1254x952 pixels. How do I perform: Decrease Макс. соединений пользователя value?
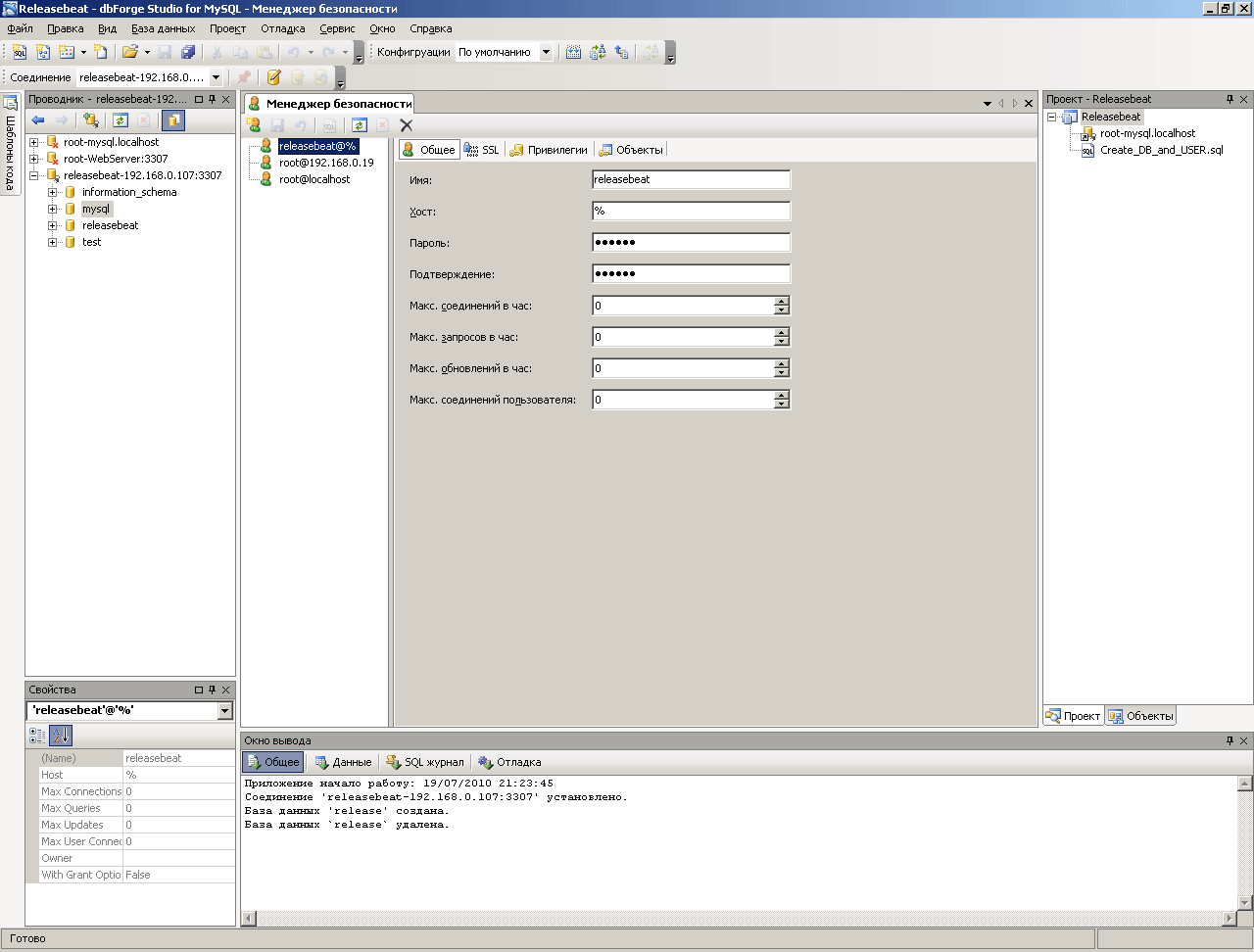point(781,405)
